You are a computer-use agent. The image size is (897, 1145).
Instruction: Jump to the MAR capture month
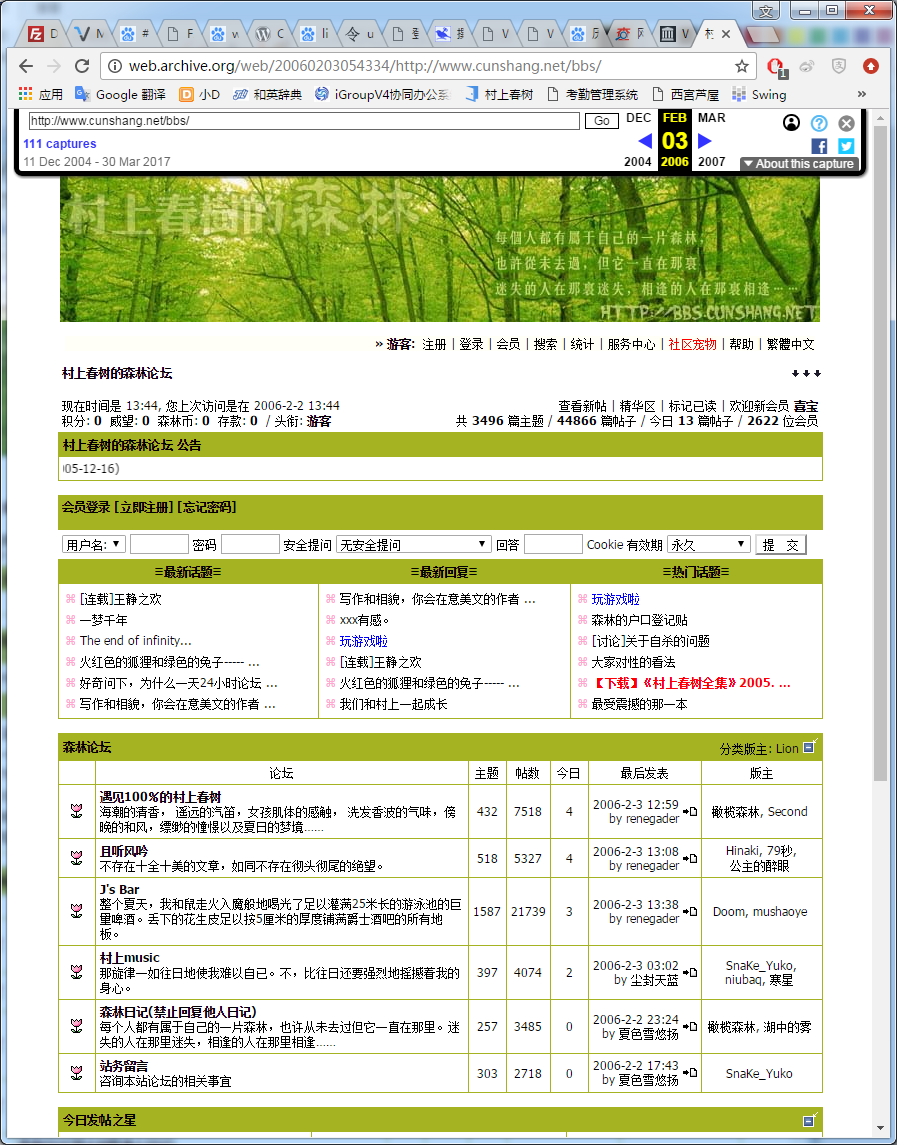click(711, 118)
